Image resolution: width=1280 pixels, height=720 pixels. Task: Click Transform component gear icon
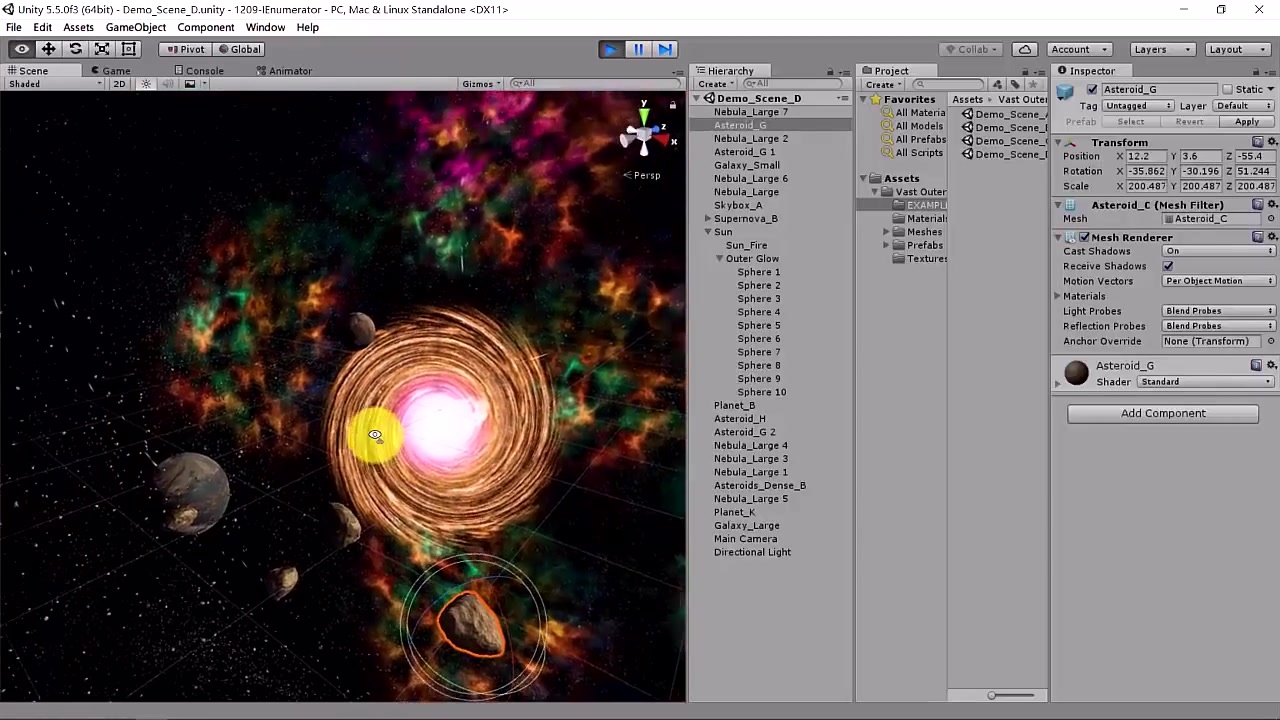pyautogui.click(x=1272, y=142)
